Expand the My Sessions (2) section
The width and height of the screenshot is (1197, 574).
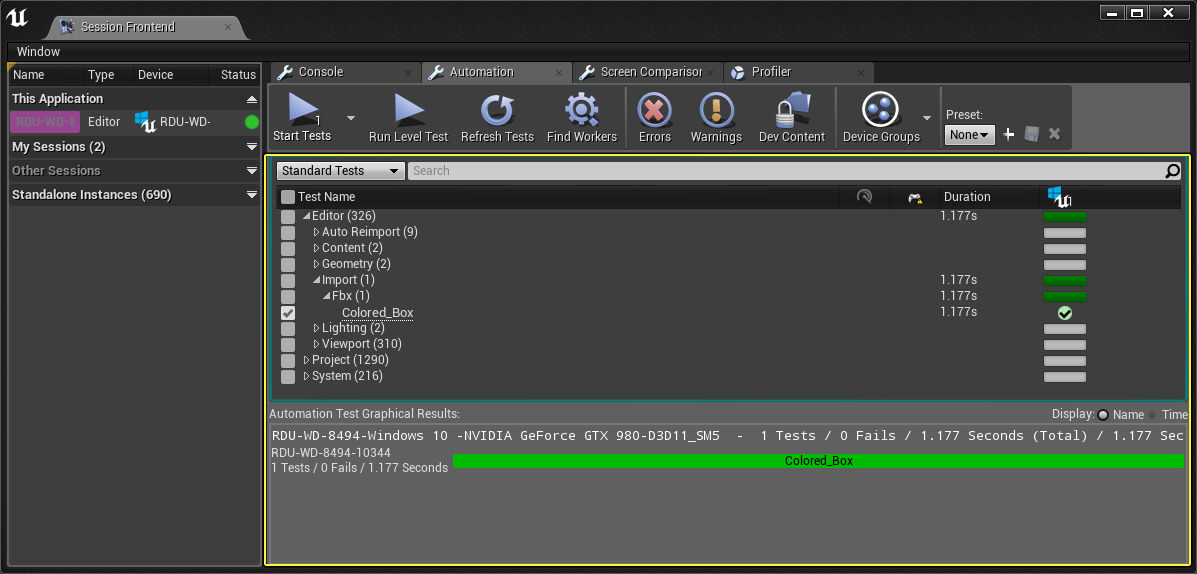coord(251,147)
